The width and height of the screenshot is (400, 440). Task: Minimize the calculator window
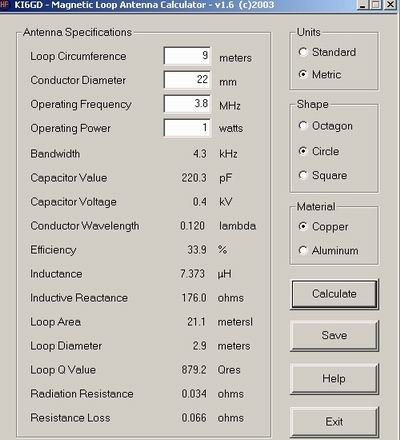(363, 5)
